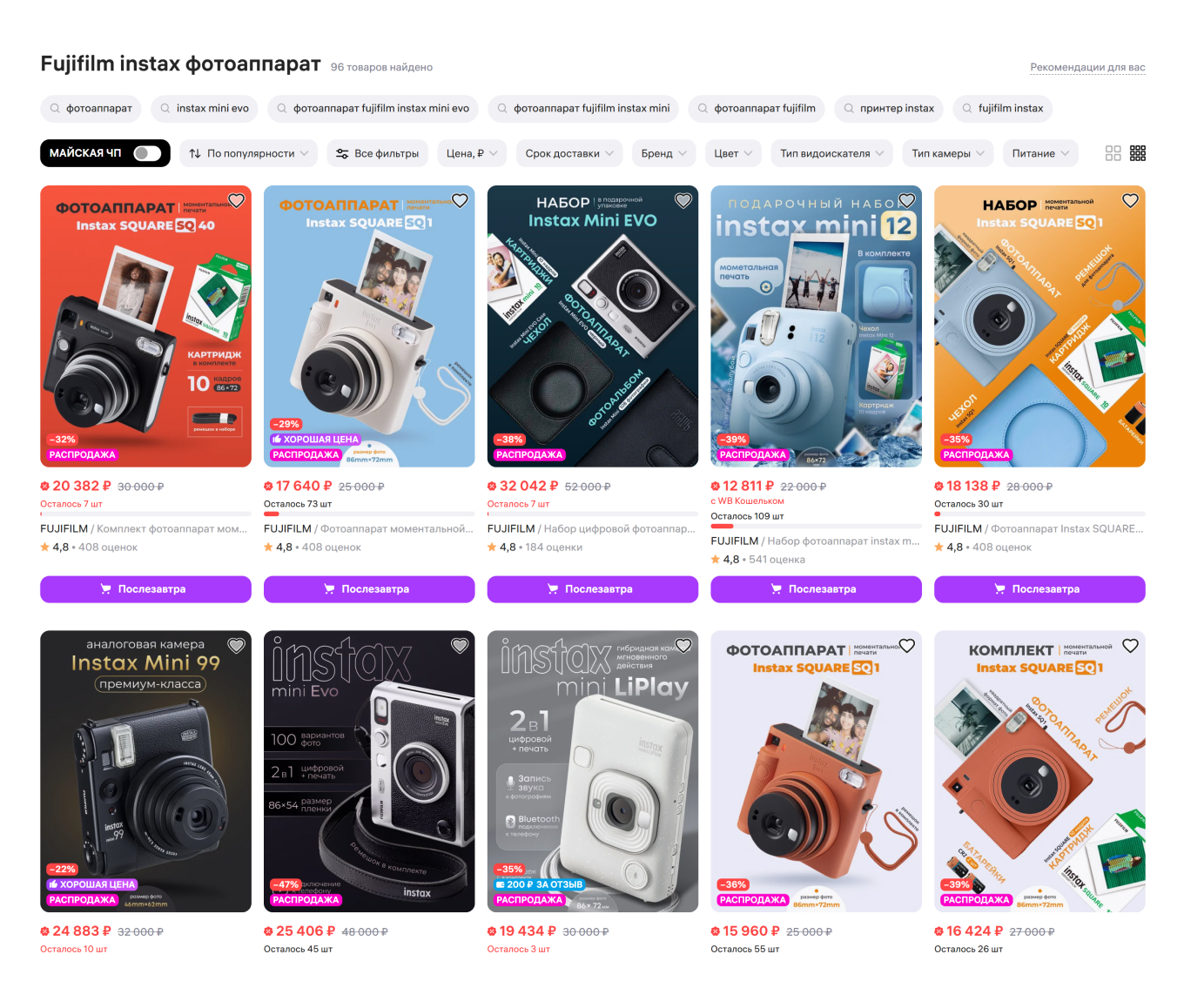This screenshot has width=1184, height=1008.
Task: Open the Тип видоискателя dropdown
Action: click(x=832, y=153)
